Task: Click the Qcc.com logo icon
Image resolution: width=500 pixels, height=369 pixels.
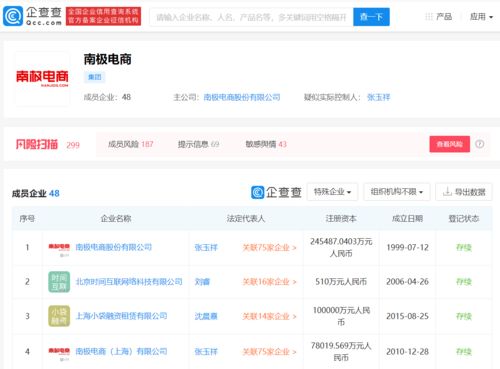Action: point(13,16)
